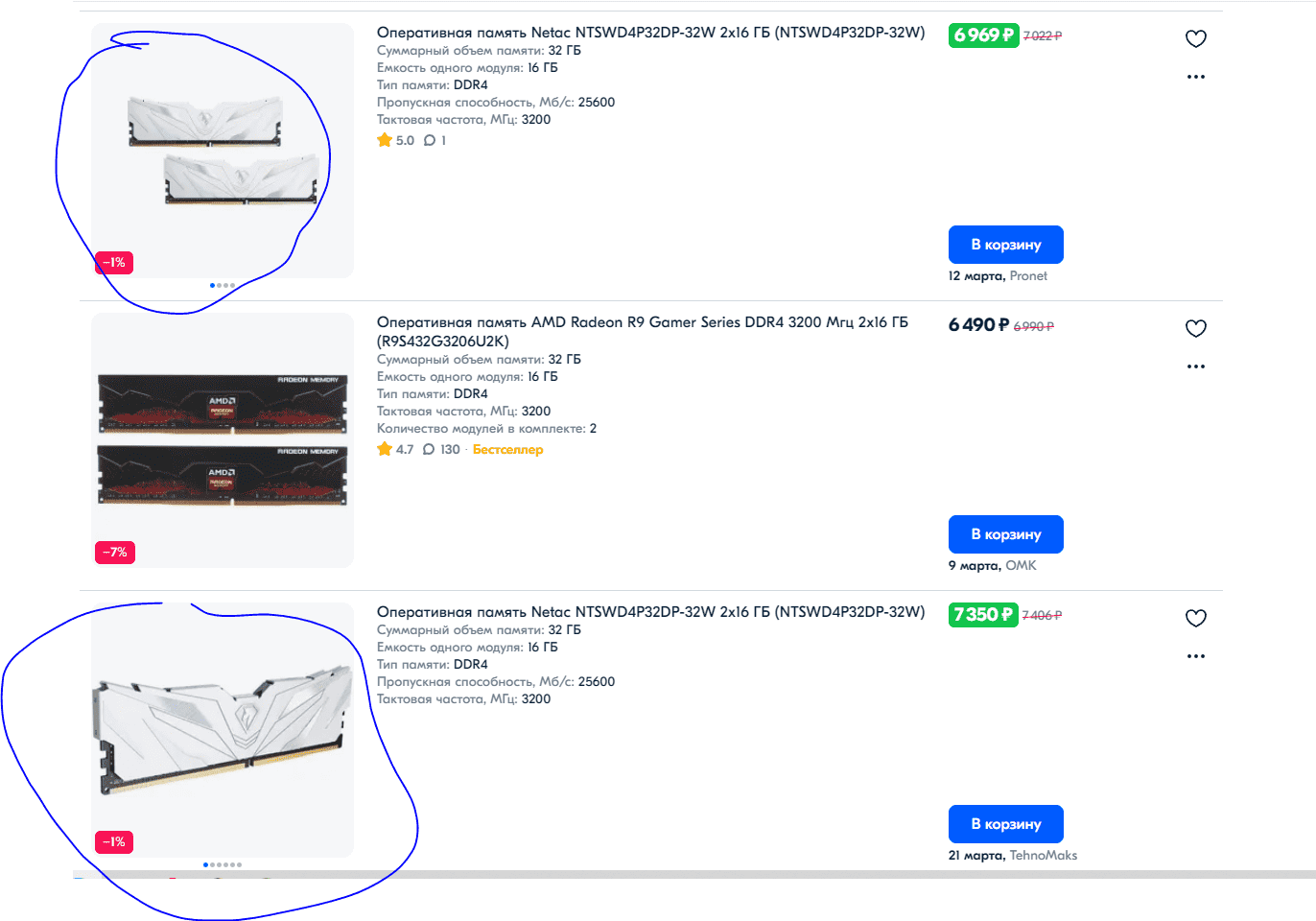Favorite the AMD Radeon R9 memory kit
This screenshot has width=1316, height=921.
[x=1195, y=328]
